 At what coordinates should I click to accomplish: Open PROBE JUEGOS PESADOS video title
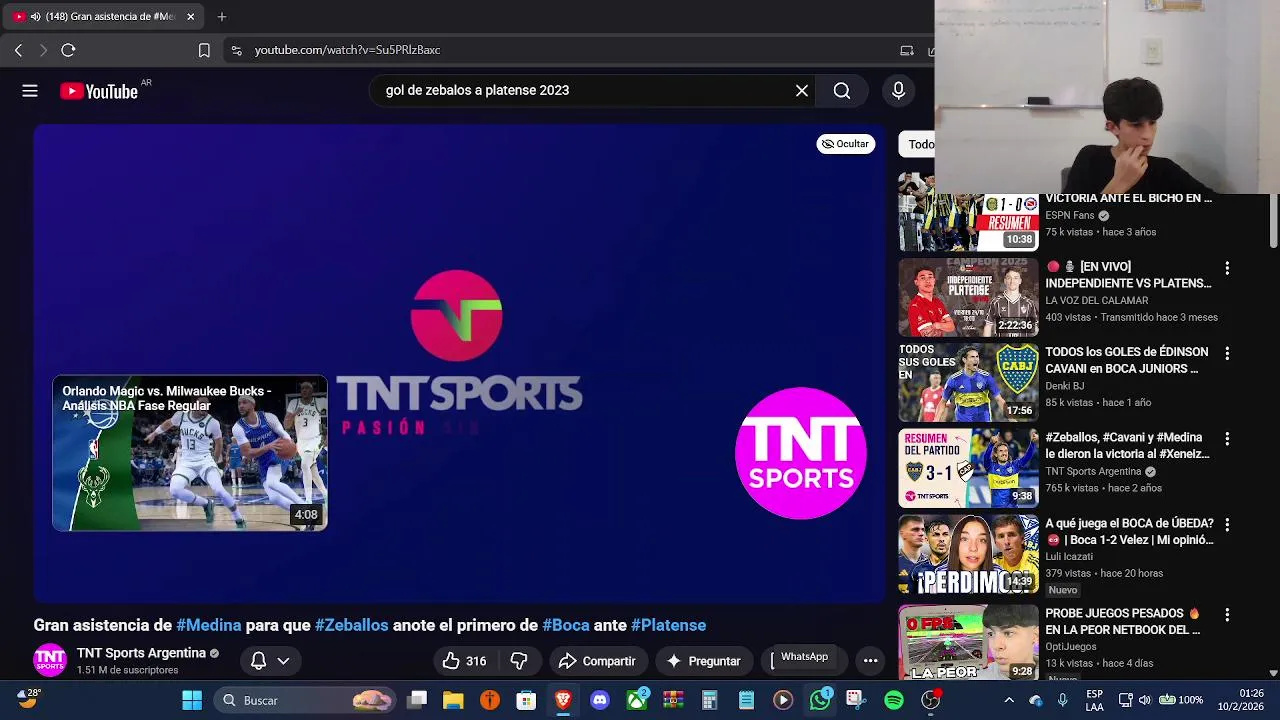(x=1124, y=622)
